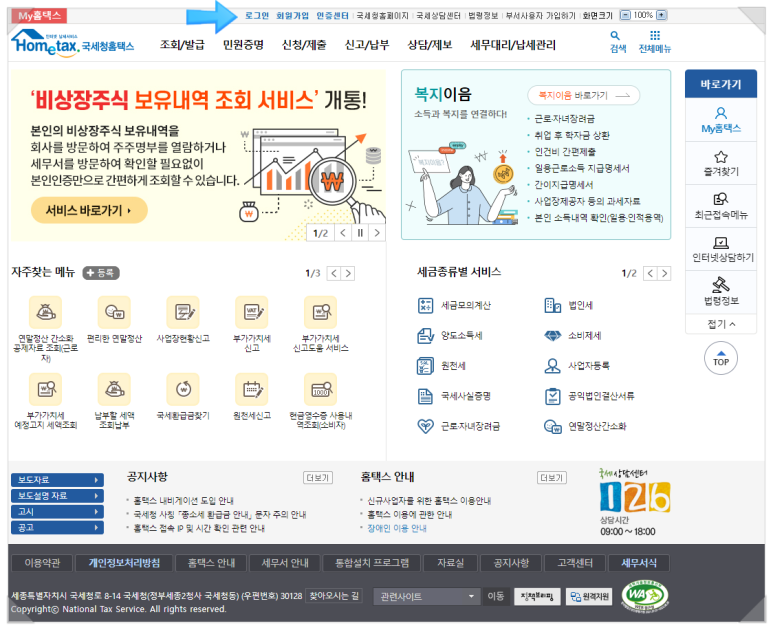Viewport: 773px width, 630px height.
Task: Click 더보기 next to 홈택스 안내
Action: pyautogui.click(x=552, y=478)
